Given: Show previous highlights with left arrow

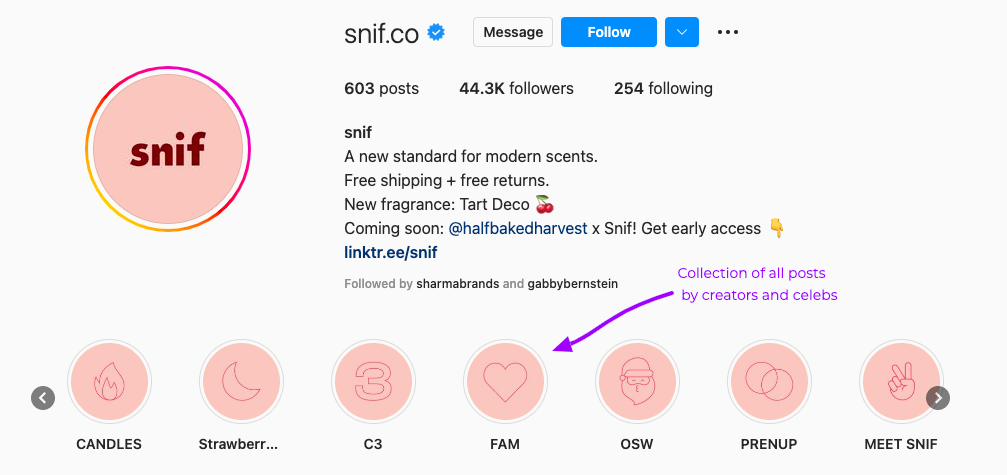Looking at the screenshot, I should pos(43,398).
